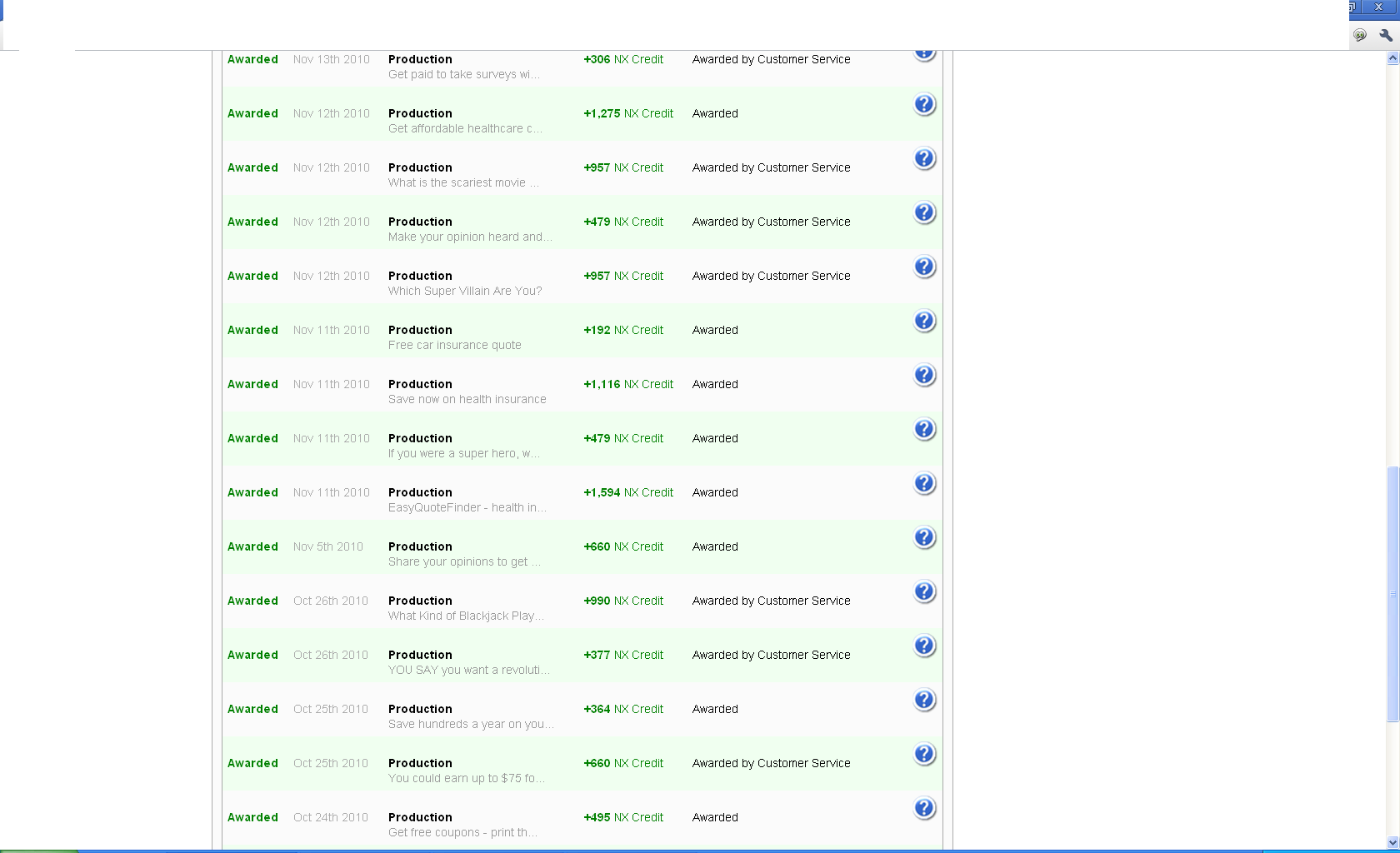
Task: Click Production title in the +306 credit row
Action: [420, 59]
